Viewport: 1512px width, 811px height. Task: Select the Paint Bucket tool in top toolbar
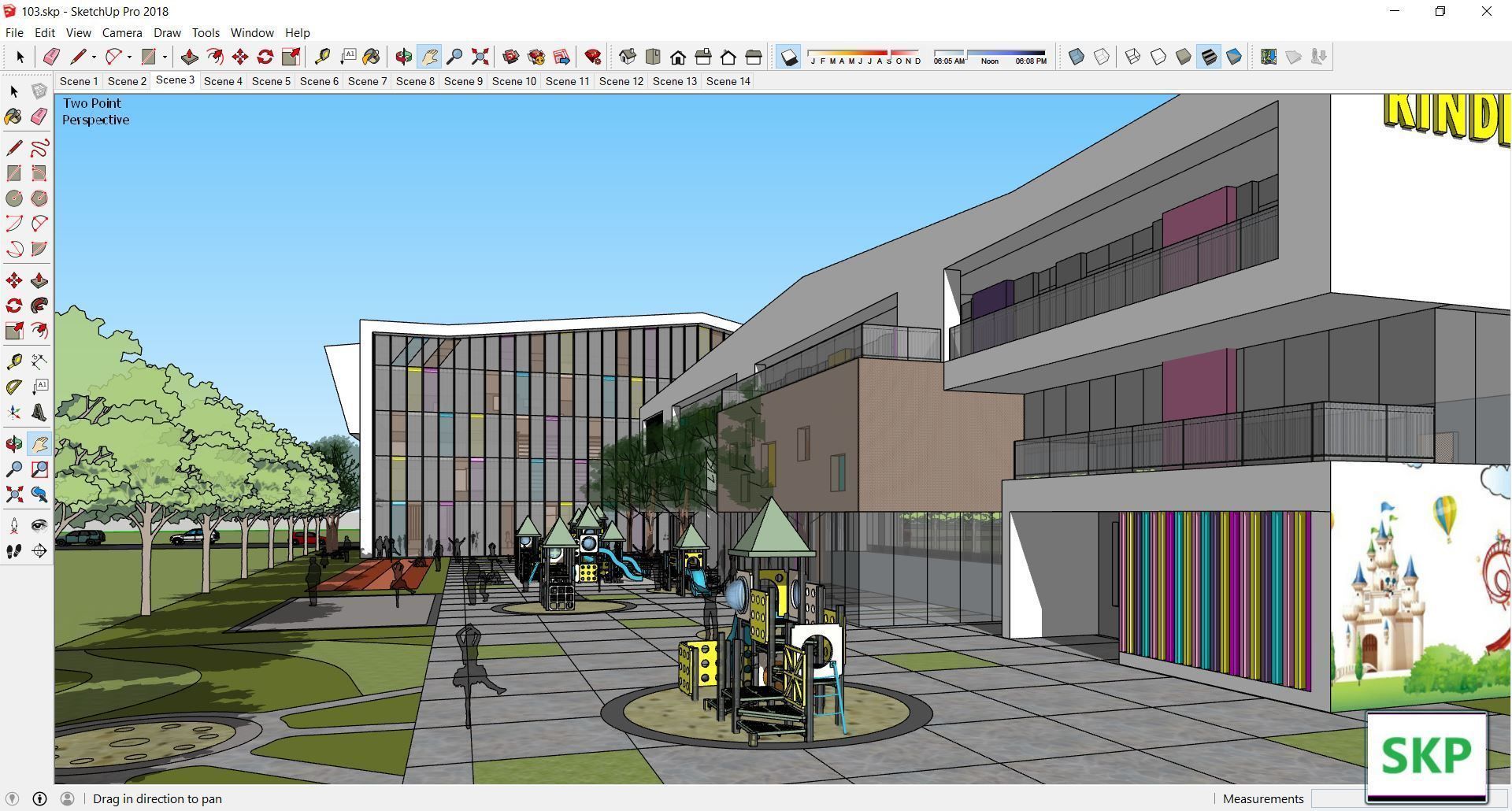point(371,57)
